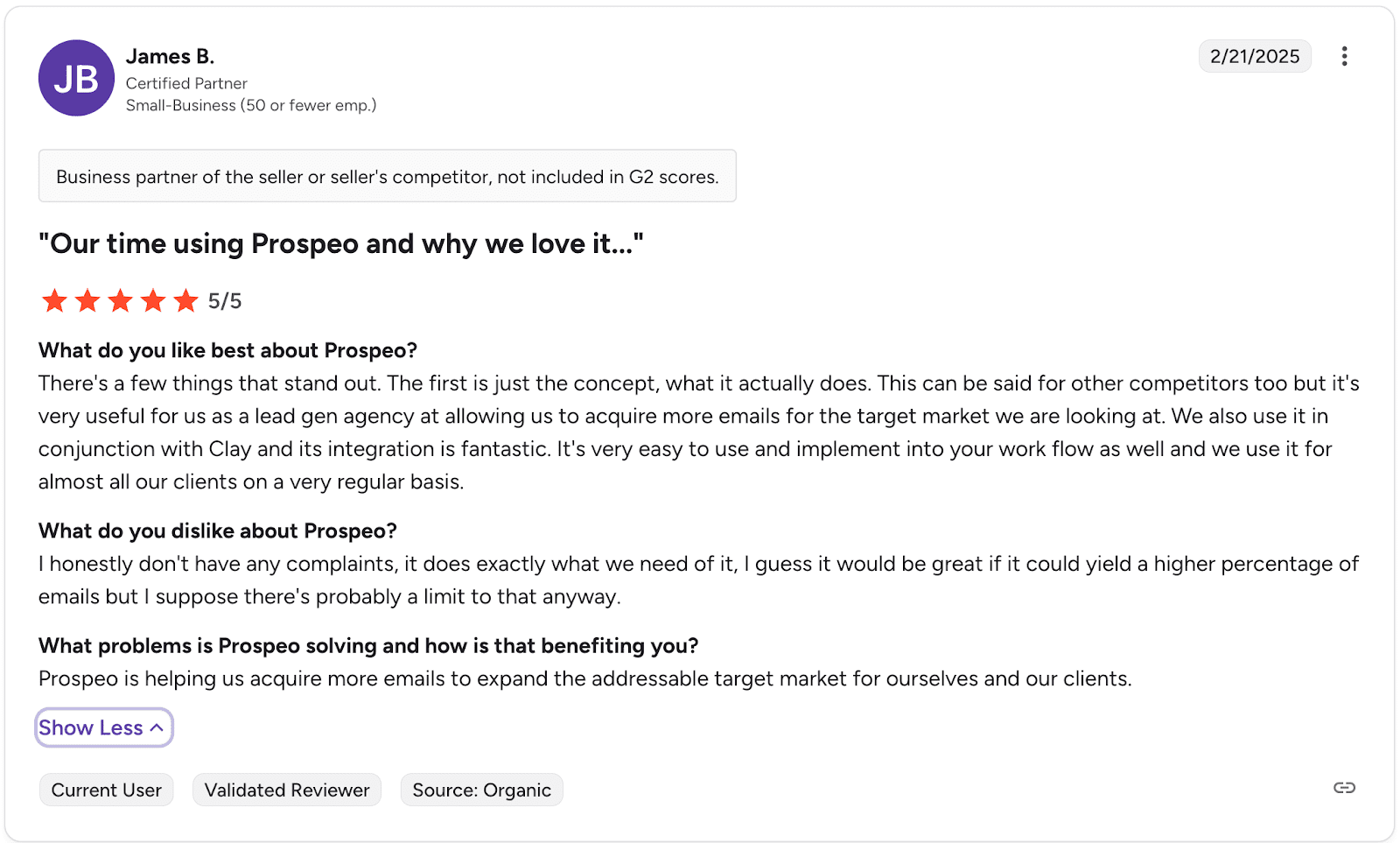
Task: Click the Source: Organic tag
Action: tap(481, 790)
